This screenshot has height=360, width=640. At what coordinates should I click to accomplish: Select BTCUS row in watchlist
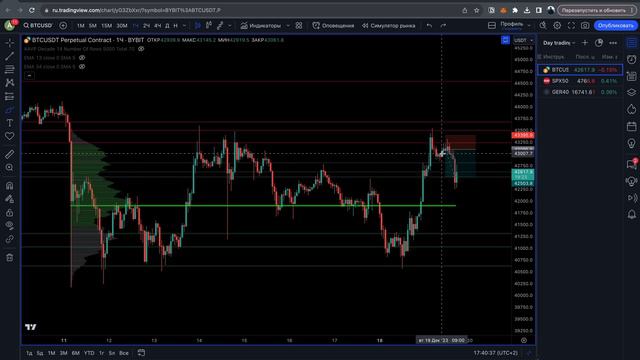coord(580,70)
